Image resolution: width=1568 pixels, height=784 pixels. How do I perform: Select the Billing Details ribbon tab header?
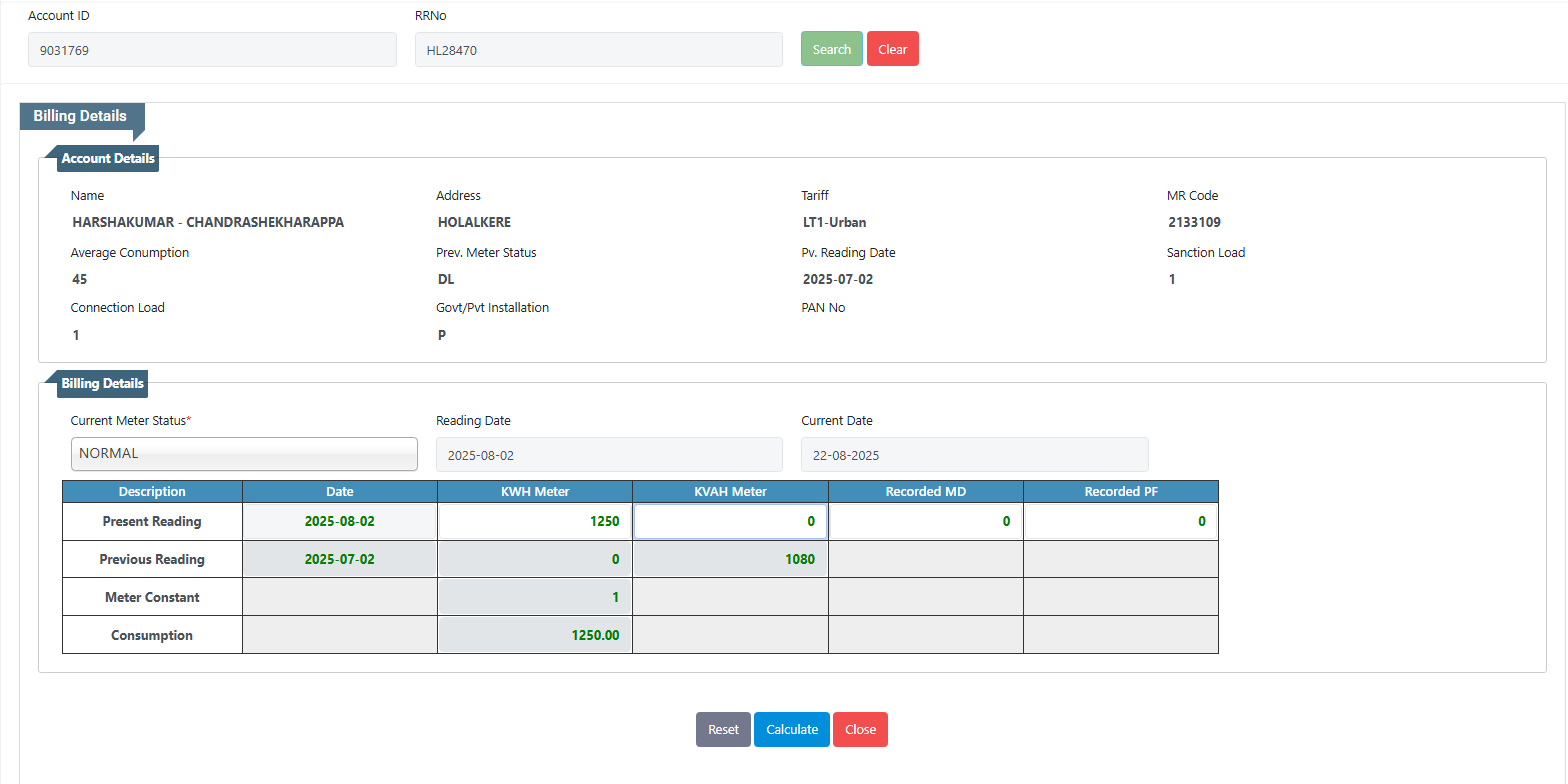(81, 116)
